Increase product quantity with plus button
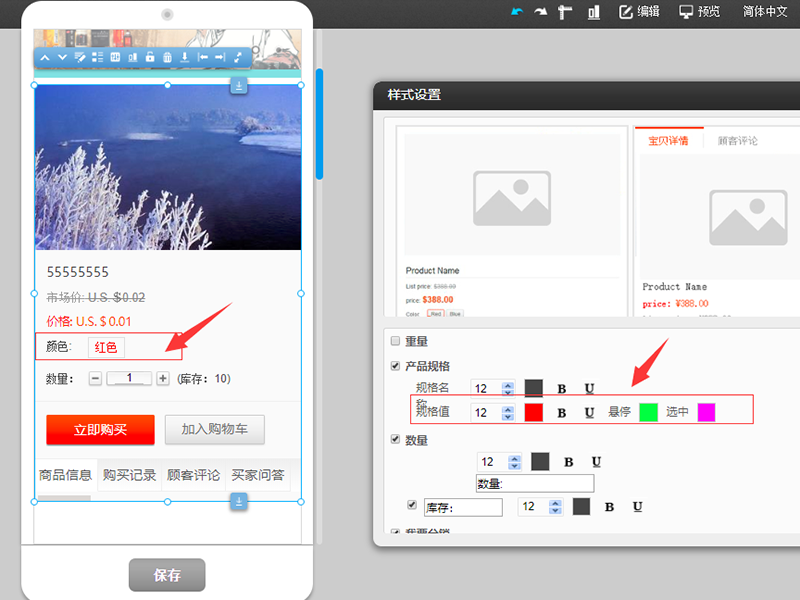 [x=163, y=379]
